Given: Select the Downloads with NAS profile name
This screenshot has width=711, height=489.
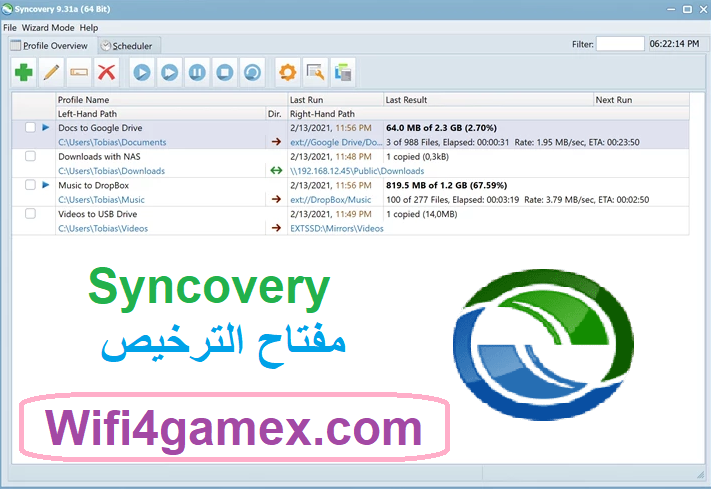Looking at the screenshot, I should pos(99,156).
